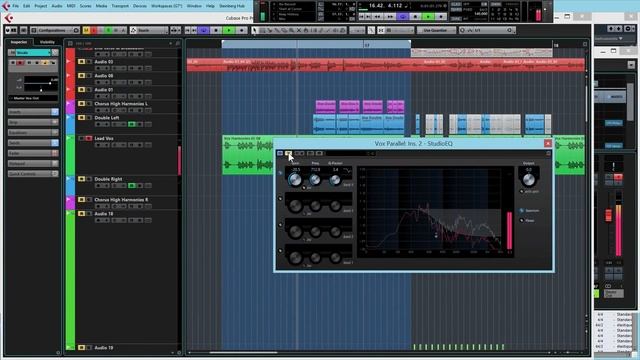Toggle the StudioEQ Spectrum display option
This screenshot has height=360, width=640.
click(x=522, y=211)
